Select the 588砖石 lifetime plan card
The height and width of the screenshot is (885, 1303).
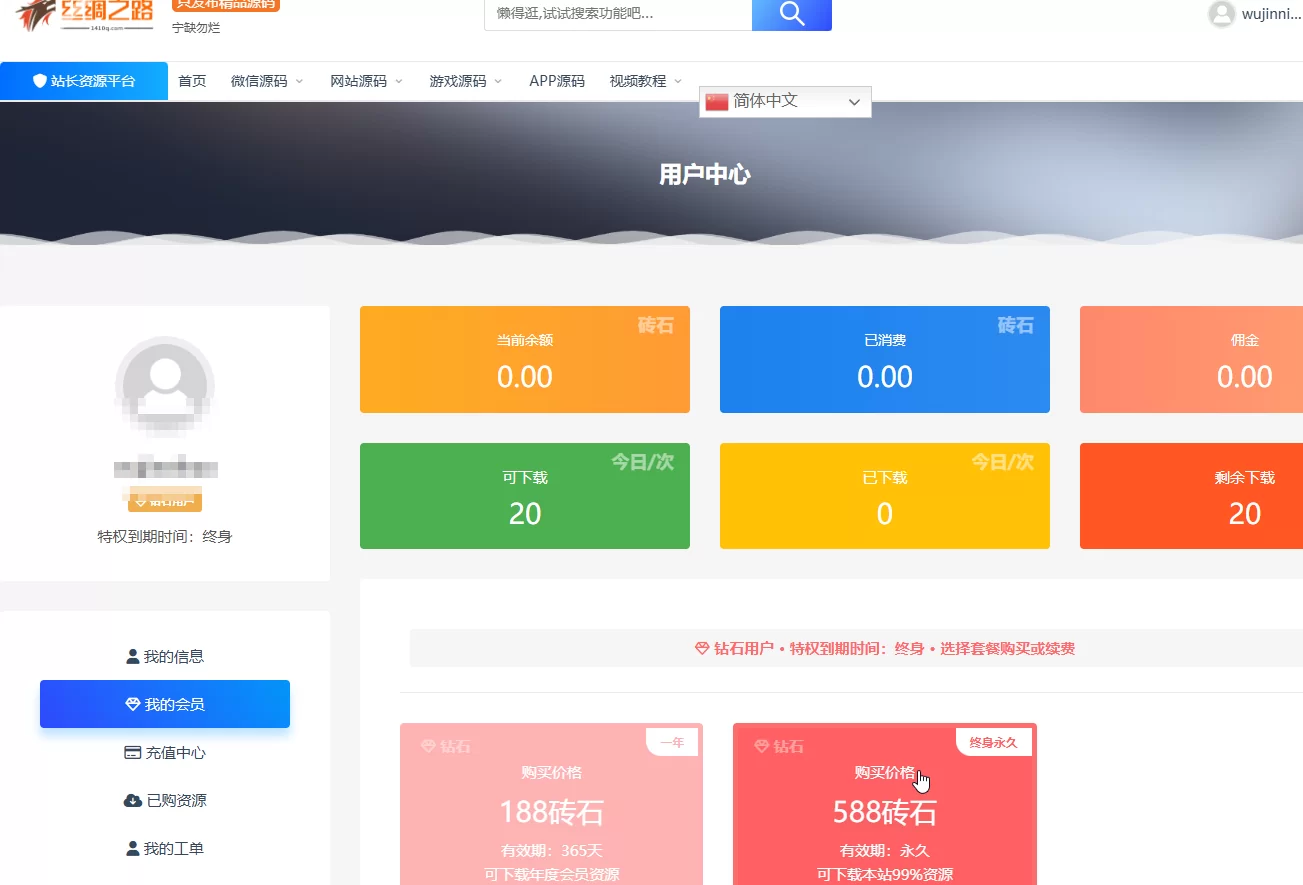(x=885, y=804)
